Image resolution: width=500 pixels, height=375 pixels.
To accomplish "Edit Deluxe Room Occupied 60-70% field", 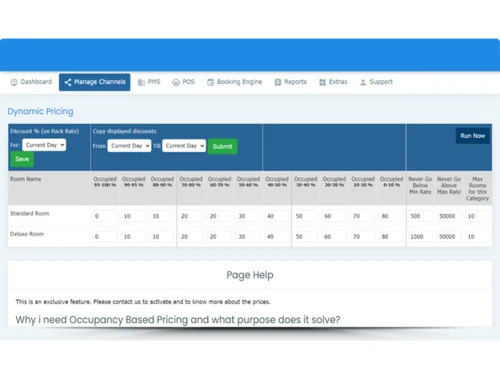I will click(220, 237).
